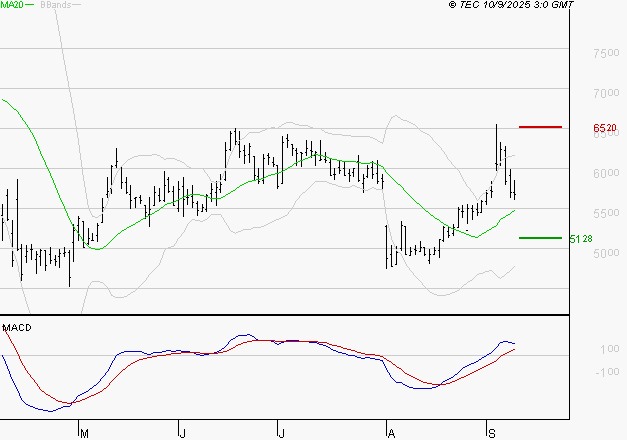Click the 6000 price axis label
Screen dimensions: 627x440
606,173
